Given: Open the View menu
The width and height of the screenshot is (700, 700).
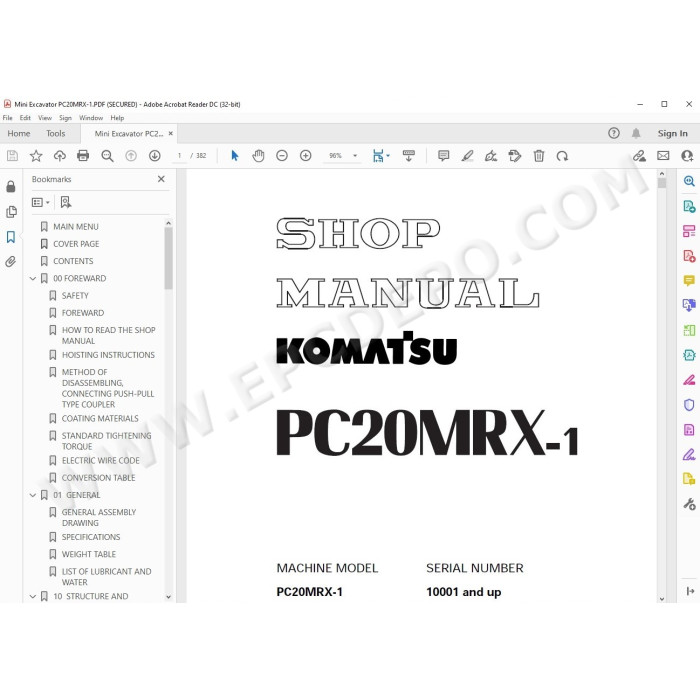Looking at the screenshot, I should pos(45,118).
